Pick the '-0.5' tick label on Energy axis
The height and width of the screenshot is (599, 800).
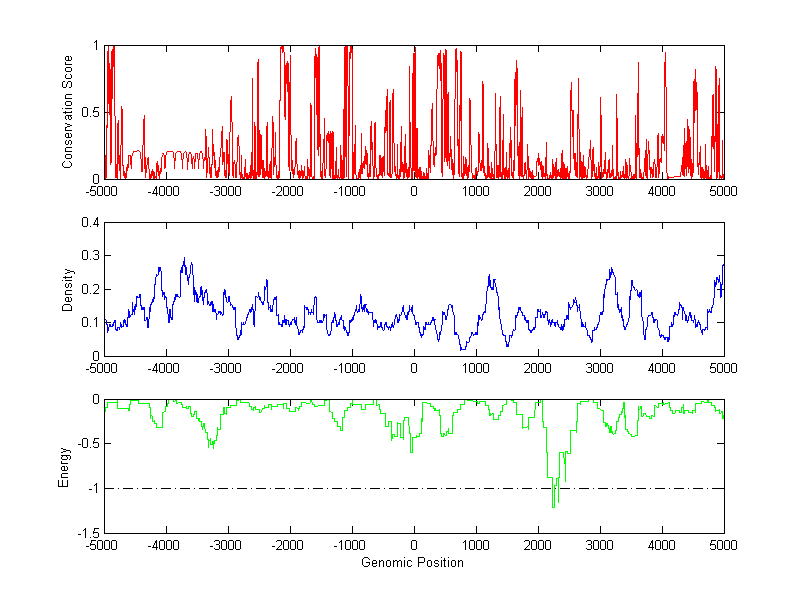coord(87,444)
